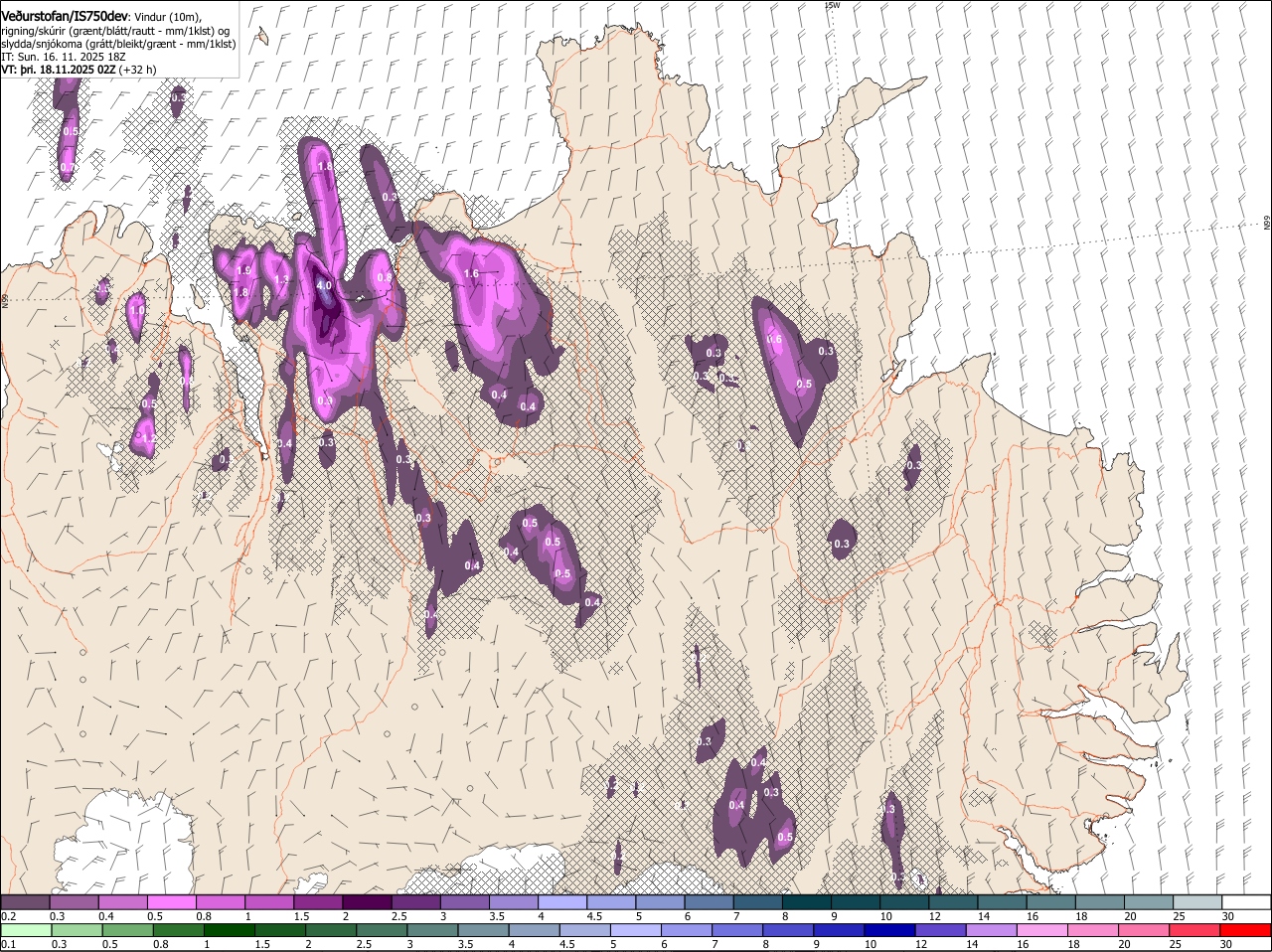Select the IT: Sun. 16. 11. 2025 18Z line
This screenshot has height=952, width=1272.
(x=64, y=57)
